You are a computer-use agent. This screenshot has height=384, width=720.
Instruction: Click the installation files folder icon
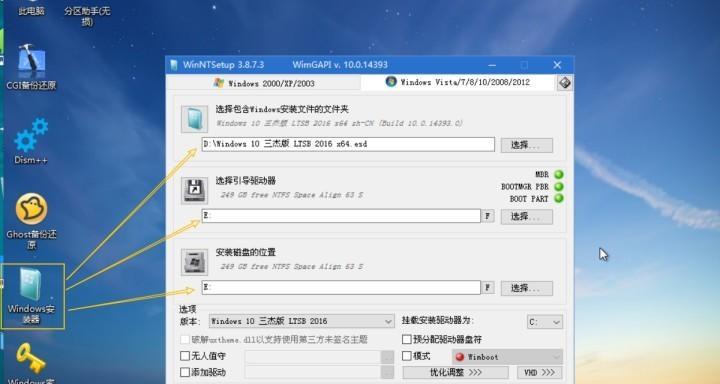(x=194, y=119)
